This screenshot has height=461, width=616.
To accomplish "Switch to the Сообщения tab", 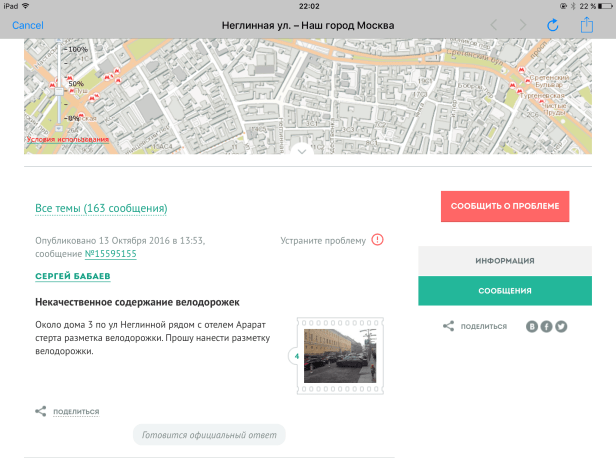I will coord(504,291).
